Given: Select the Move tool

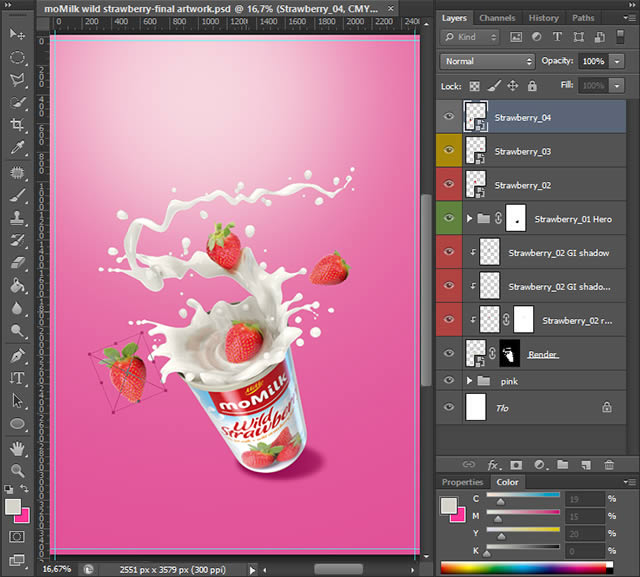Looking at the screenshot, I should (x=17, y=34).
